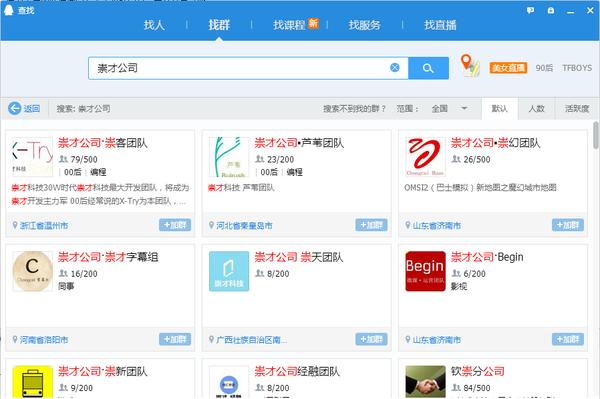The image size is (600, 399).
Task: Open 芦苇团队 group avatar
Action: click(229, 156)
